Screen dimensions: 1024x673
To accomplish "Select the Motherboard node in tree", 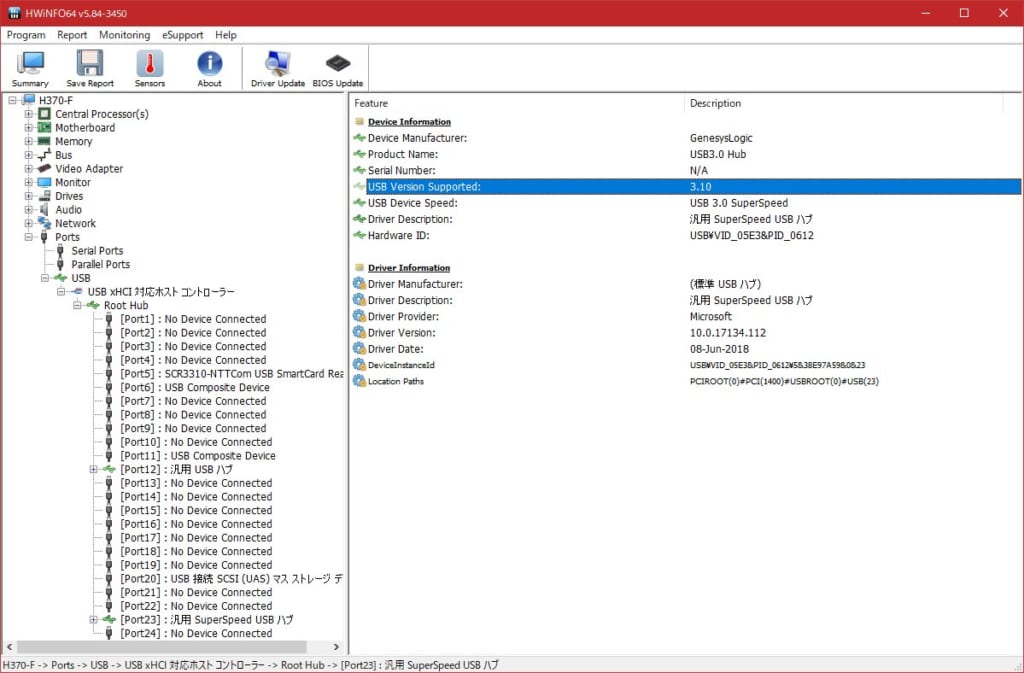I will tap(84, 128).
